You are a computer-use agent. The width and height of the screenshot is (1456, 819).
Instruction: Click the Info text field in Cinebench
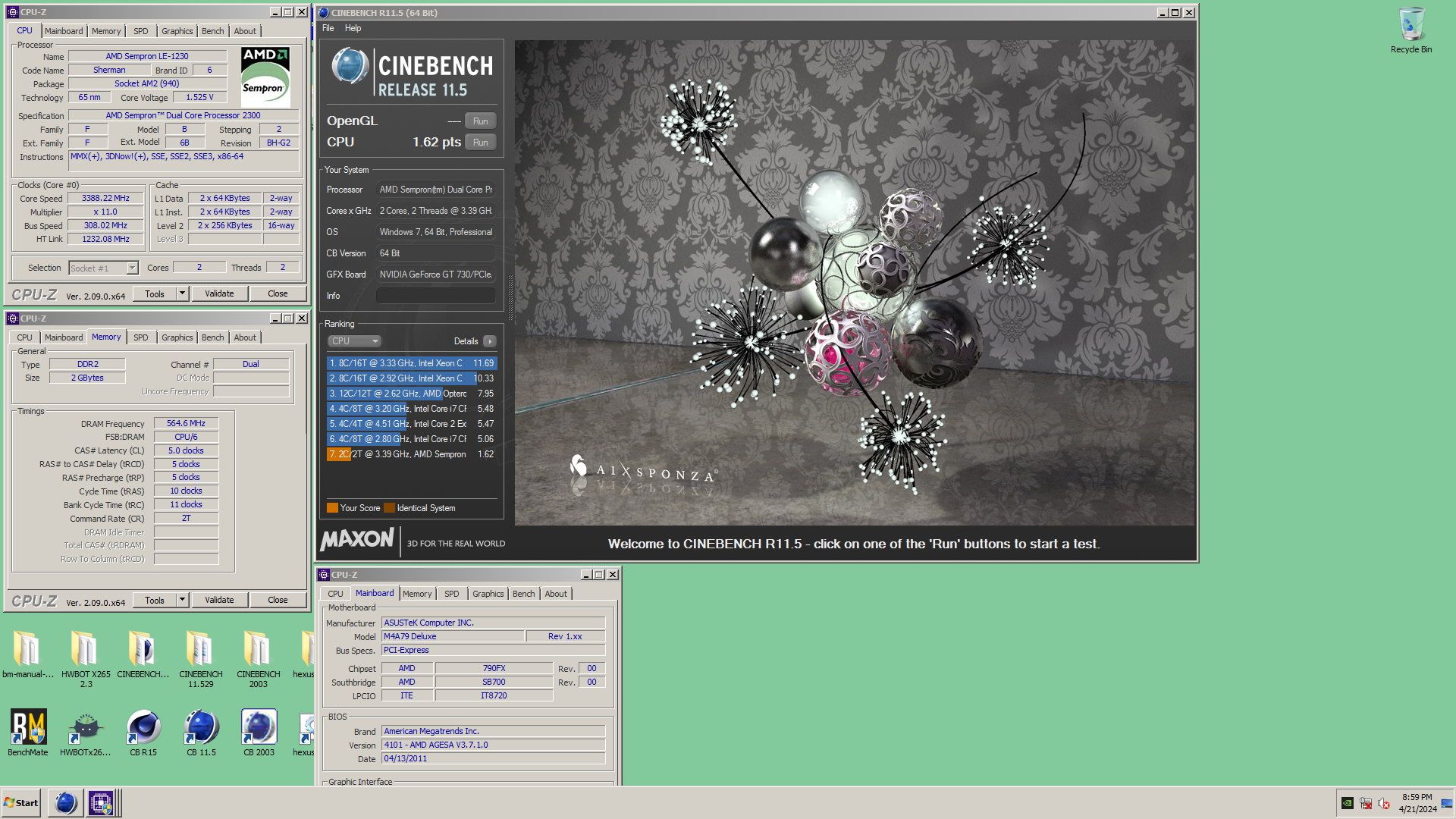coord(436,296)
